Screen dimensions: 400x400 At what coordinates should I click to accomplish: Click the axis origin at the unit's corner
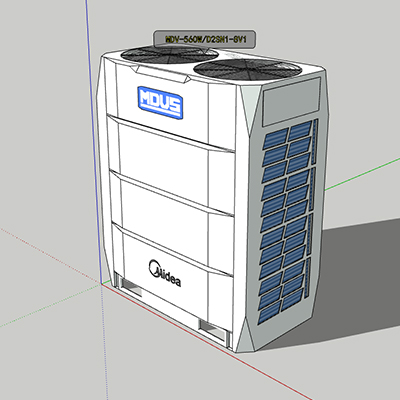pyautogui.click(x=102, y=284)
